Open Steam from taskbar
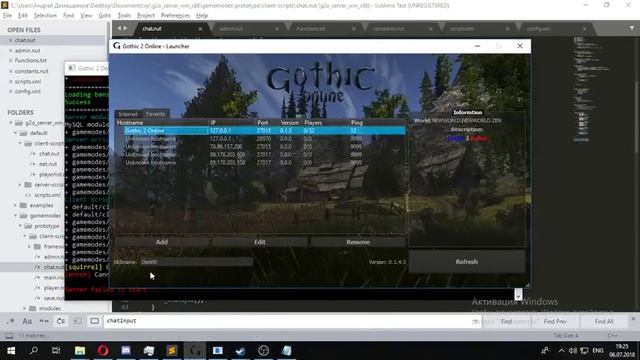This screenshot has width=640, height=360. point(240,351)
